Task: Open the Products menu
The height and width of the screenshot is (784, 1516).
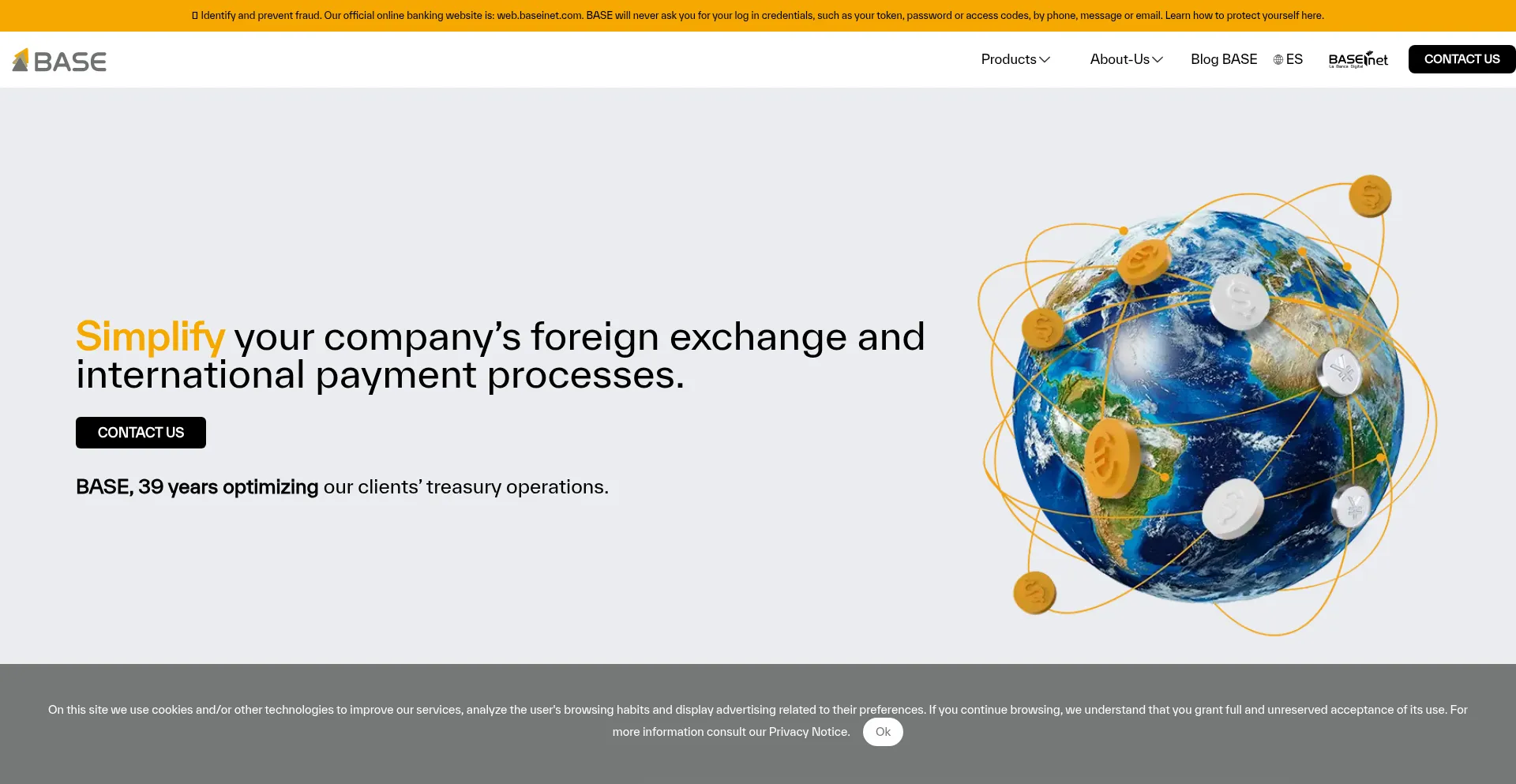Action: 1008,59
